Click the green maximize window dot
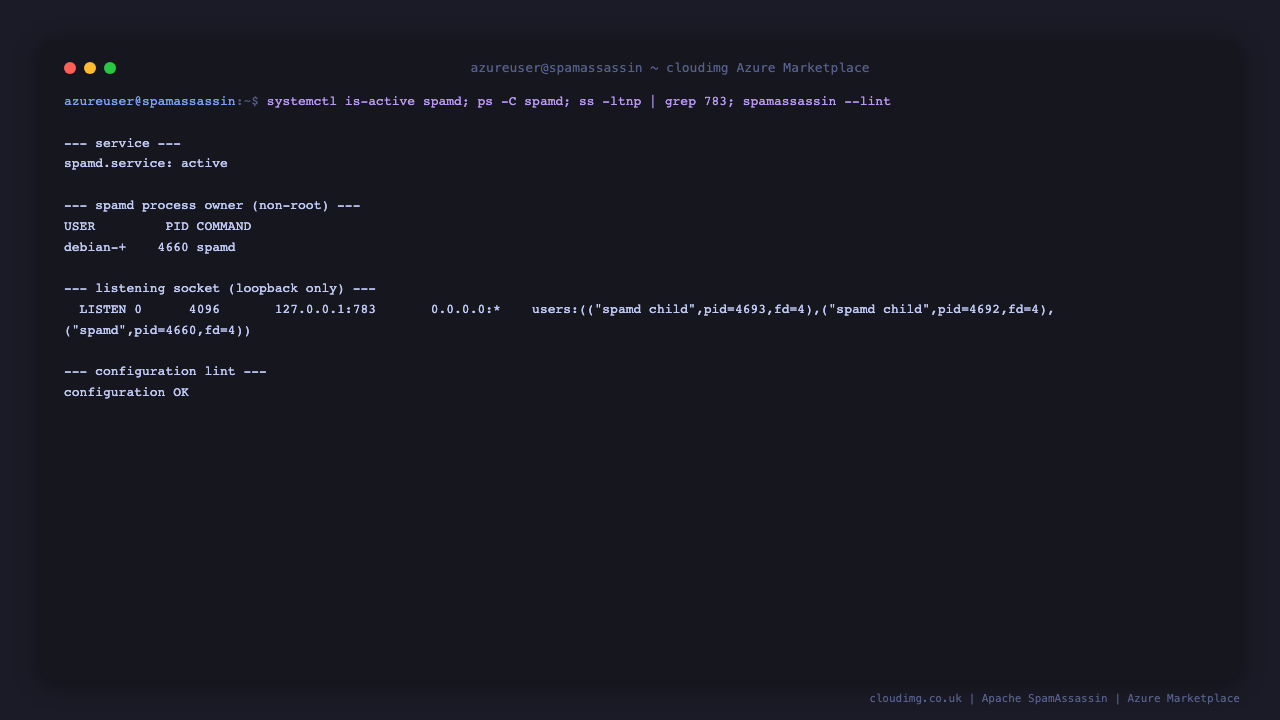 click(110, 68)
